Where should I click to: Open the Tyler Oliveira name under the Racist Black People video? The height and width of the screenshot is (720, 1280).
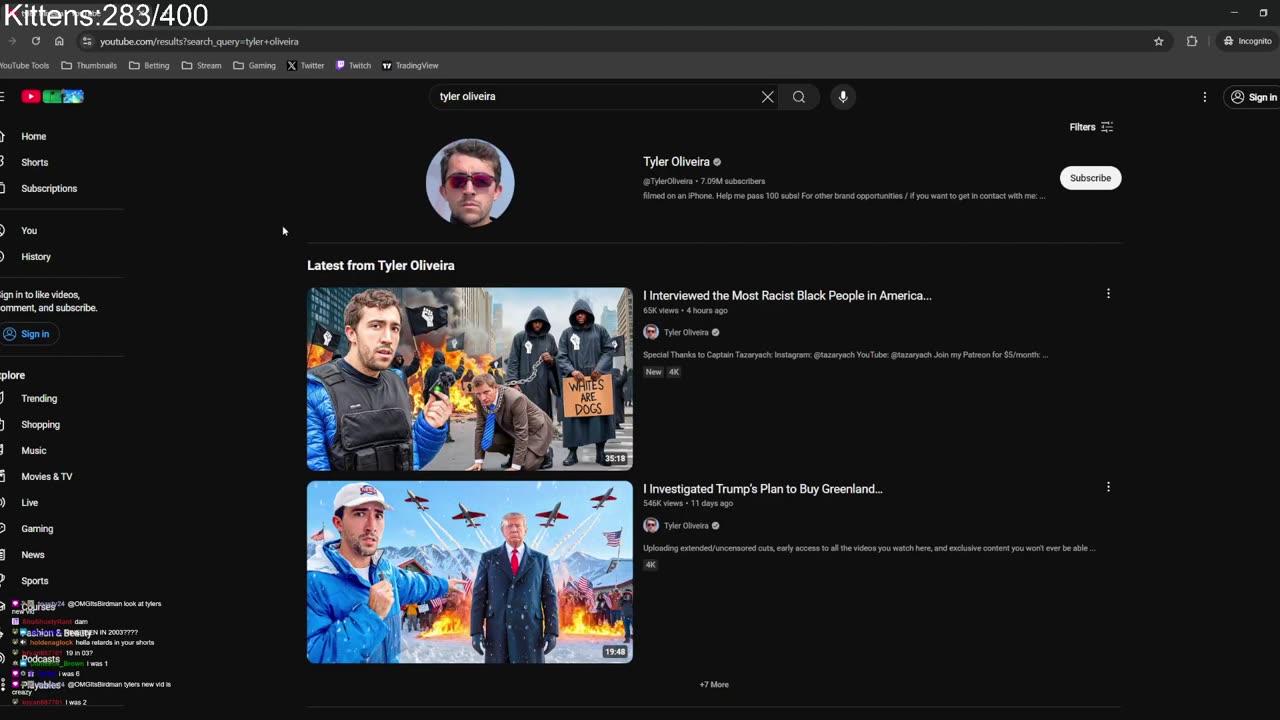pyautogui.click(x=686, y=332)
